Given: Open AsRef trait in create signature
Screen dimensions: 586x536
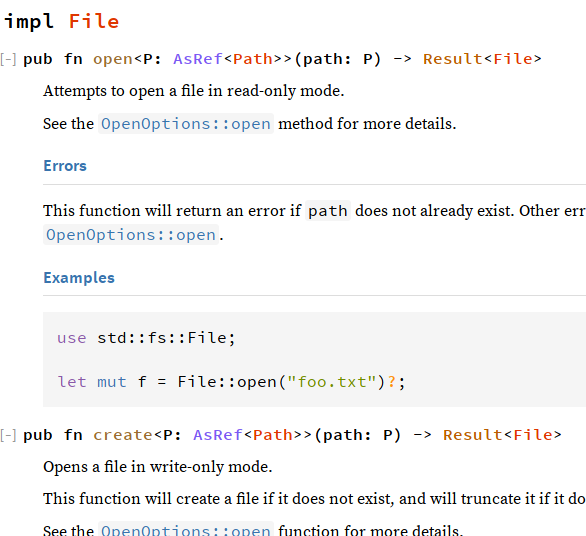Looking at the screenshot, I should pyautogui.click(x=218, y=435).
